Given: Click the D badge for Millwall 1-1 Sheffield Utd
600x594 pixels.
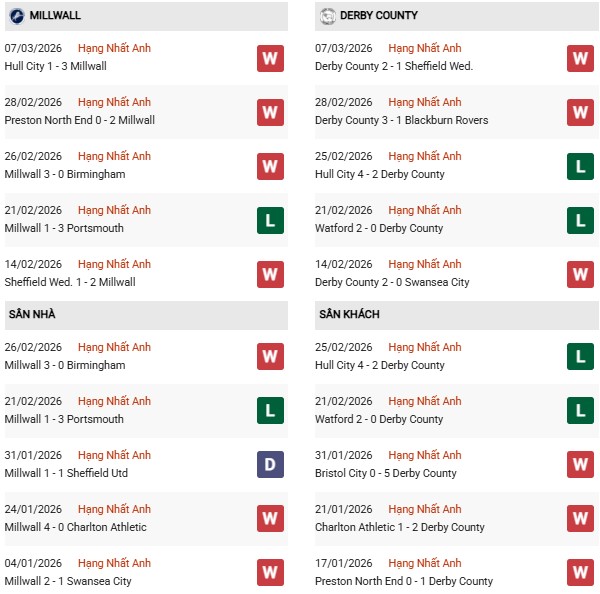Looking at the screenshot, I should (270, 465).
